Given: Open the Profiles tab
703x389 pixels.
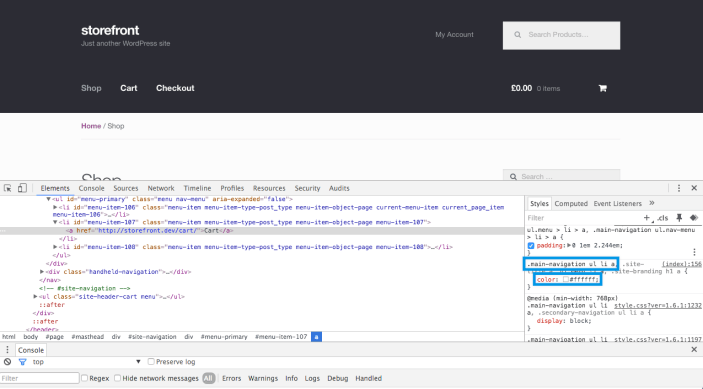Looking at the screenshot, I should tap(232, 188).
